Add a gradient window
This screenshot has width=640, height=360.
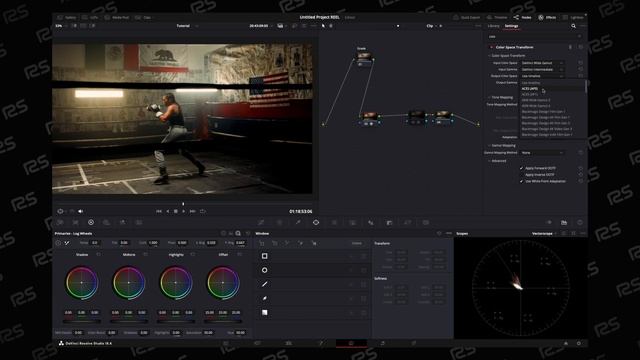[x=264, y=313]
